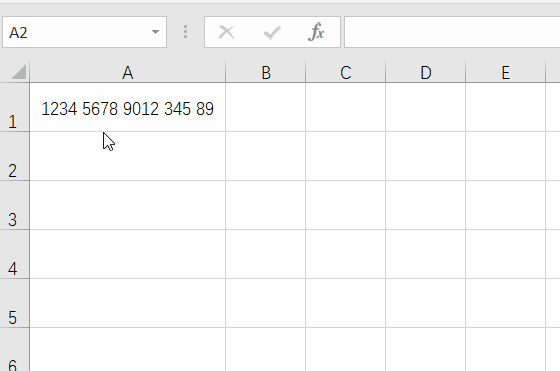Viewport: 560px width, 371px height.
Task: Click the Select All triangle corner
Action: tap(18, 72)
